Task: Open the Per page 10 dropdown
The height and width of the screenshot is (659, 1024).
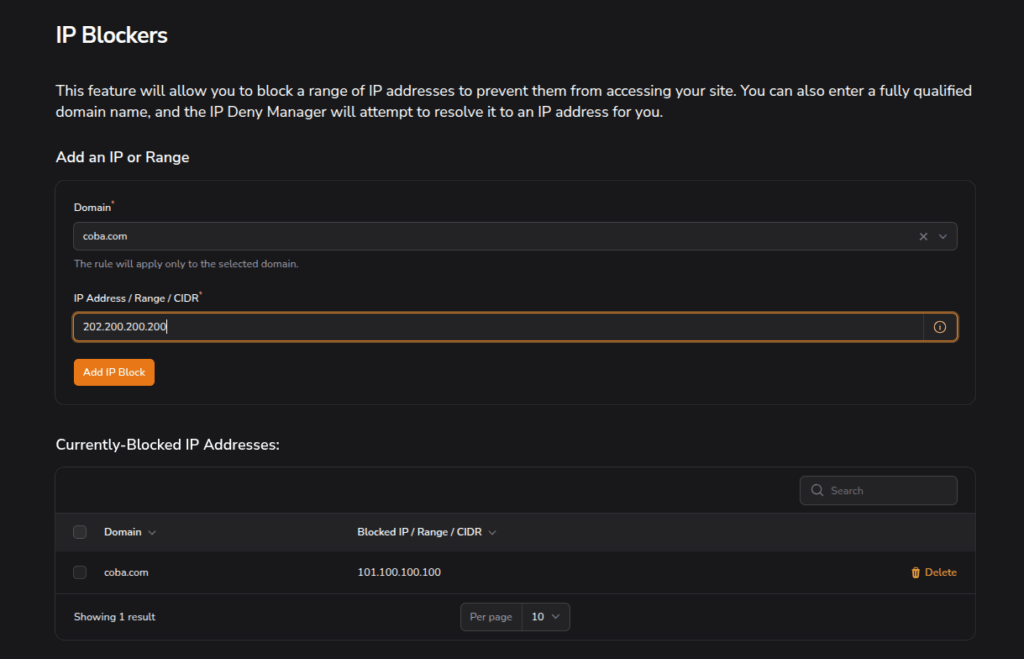Action: point(546,617)
